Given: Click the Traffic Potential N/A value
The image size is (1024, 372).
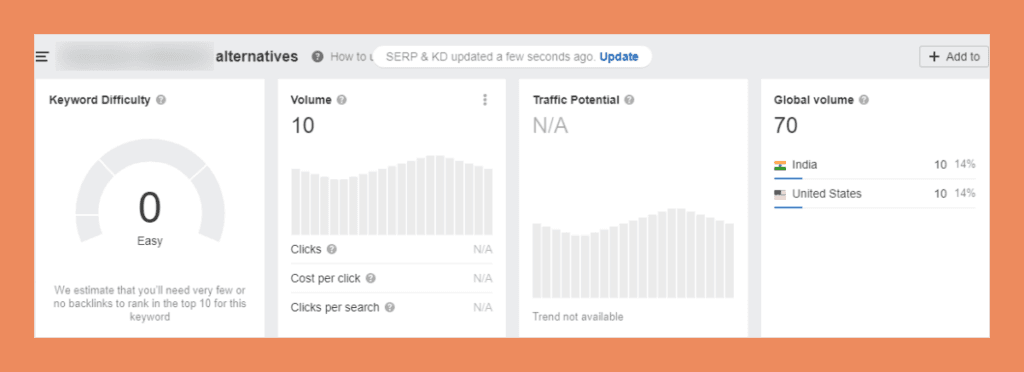Looking at the screenshot, I should [550, 125].
